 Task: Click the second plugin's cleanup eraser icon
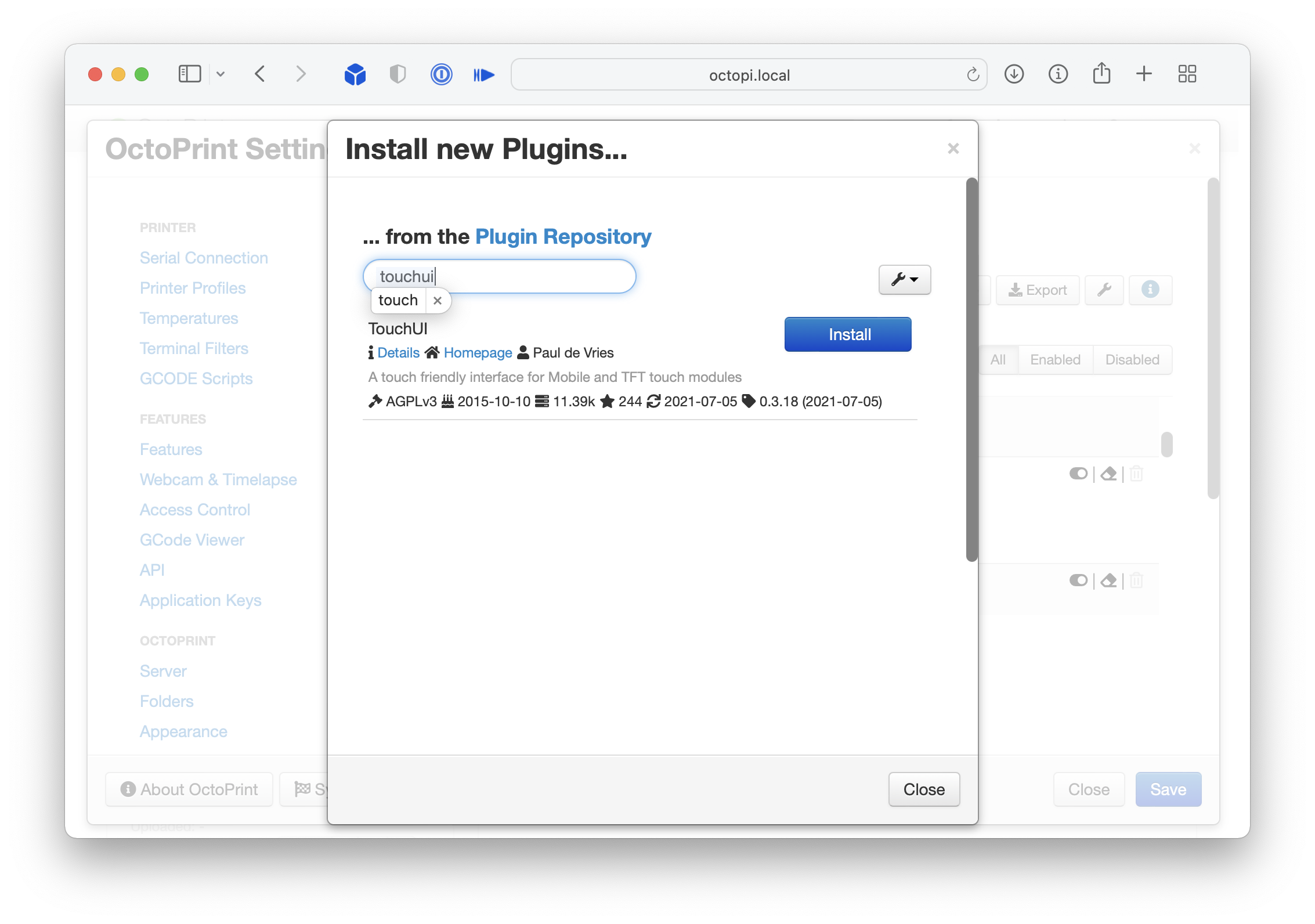[1108, 580]
